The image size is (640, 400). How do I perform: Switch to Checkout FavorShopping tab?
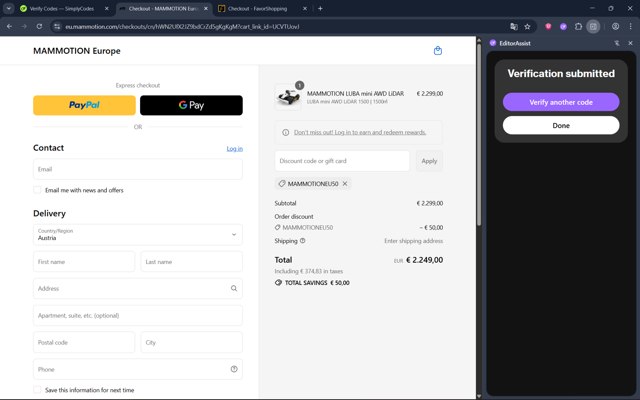tap(257, 8)
